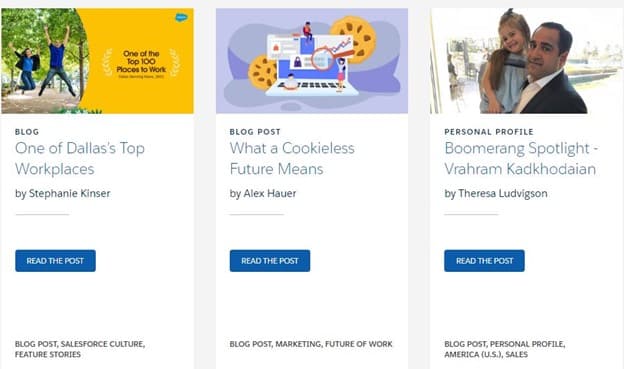Filter by Feature Stories tag
Image resolution: width=624 pixels, height=369 pixels.
(48, 354)
